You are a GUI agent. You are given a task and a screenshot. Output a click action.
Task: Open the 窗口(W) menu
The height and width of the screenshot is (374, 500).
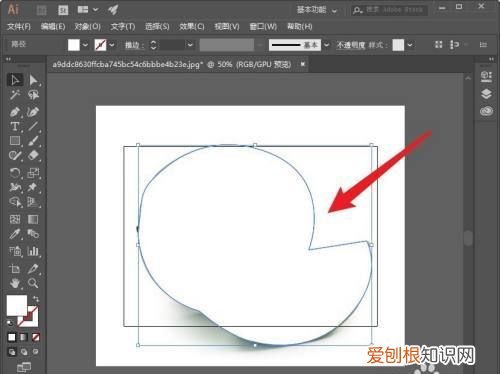(x=263, y=27)
